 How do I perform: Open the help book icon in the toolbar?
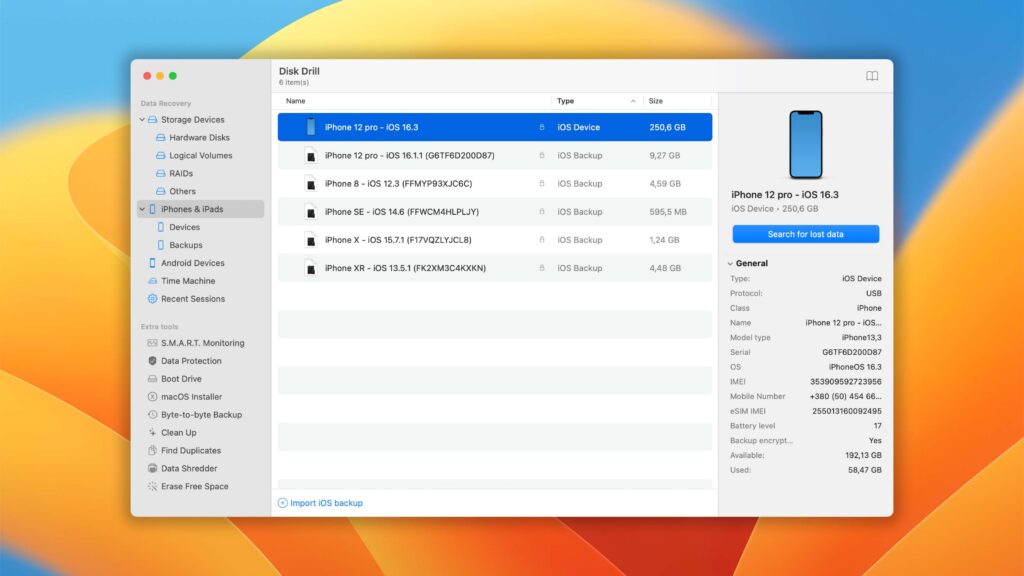click(x=873, y=75)
